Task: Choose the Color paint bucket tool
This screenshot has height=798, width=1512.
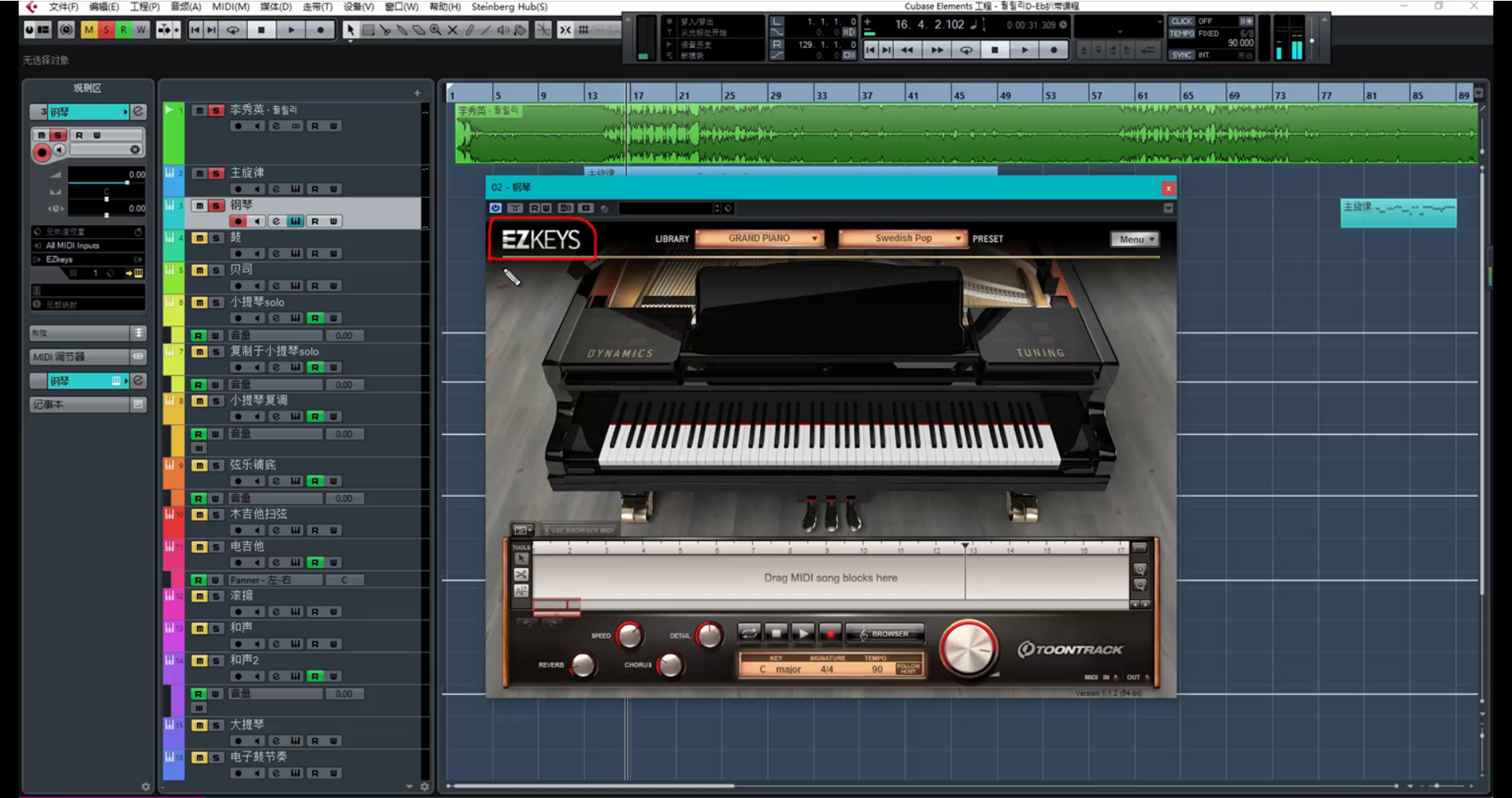Action: pos(521,30)
